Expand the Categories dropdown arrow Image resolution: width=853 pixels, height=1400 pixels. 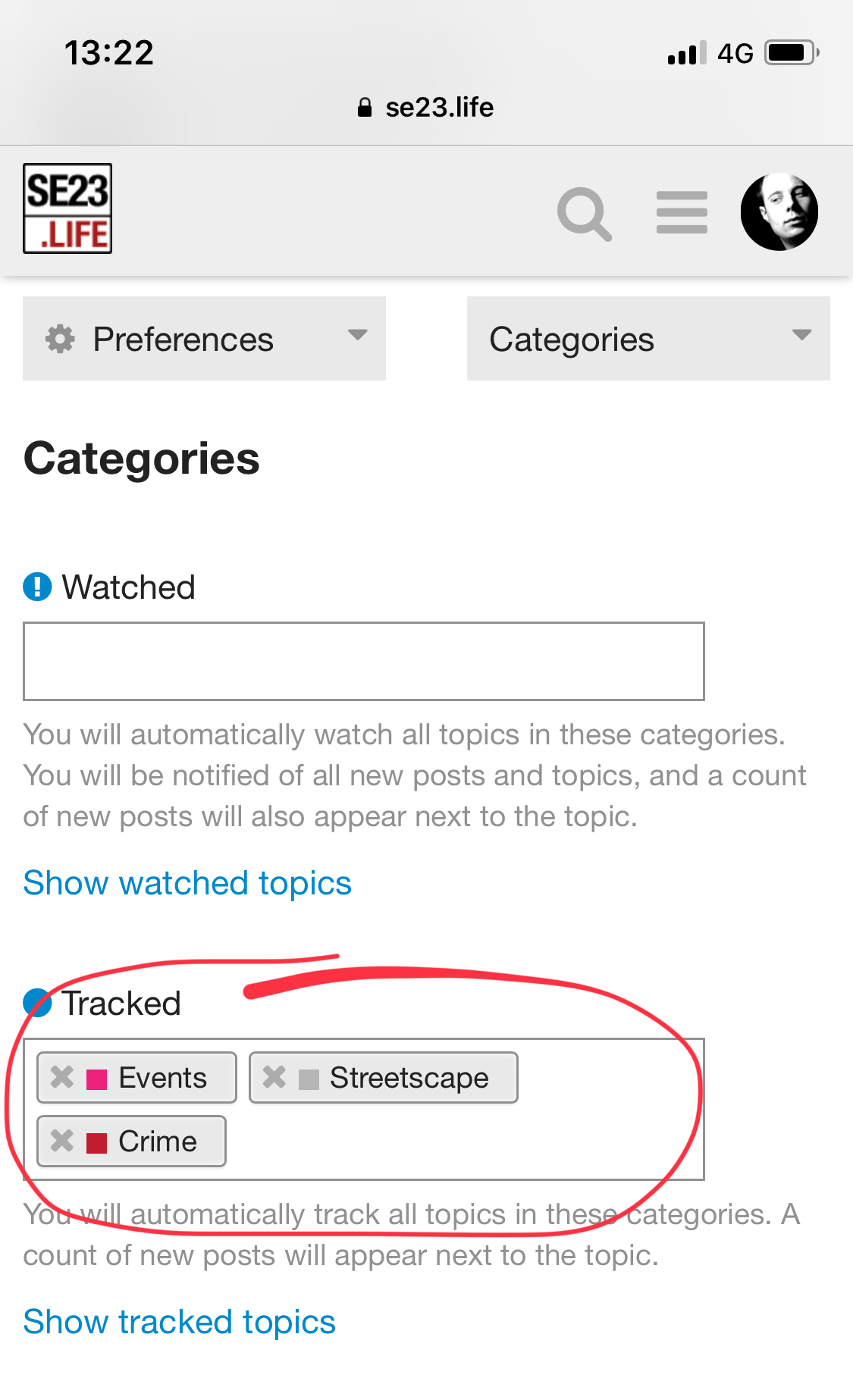coord(801,335)
